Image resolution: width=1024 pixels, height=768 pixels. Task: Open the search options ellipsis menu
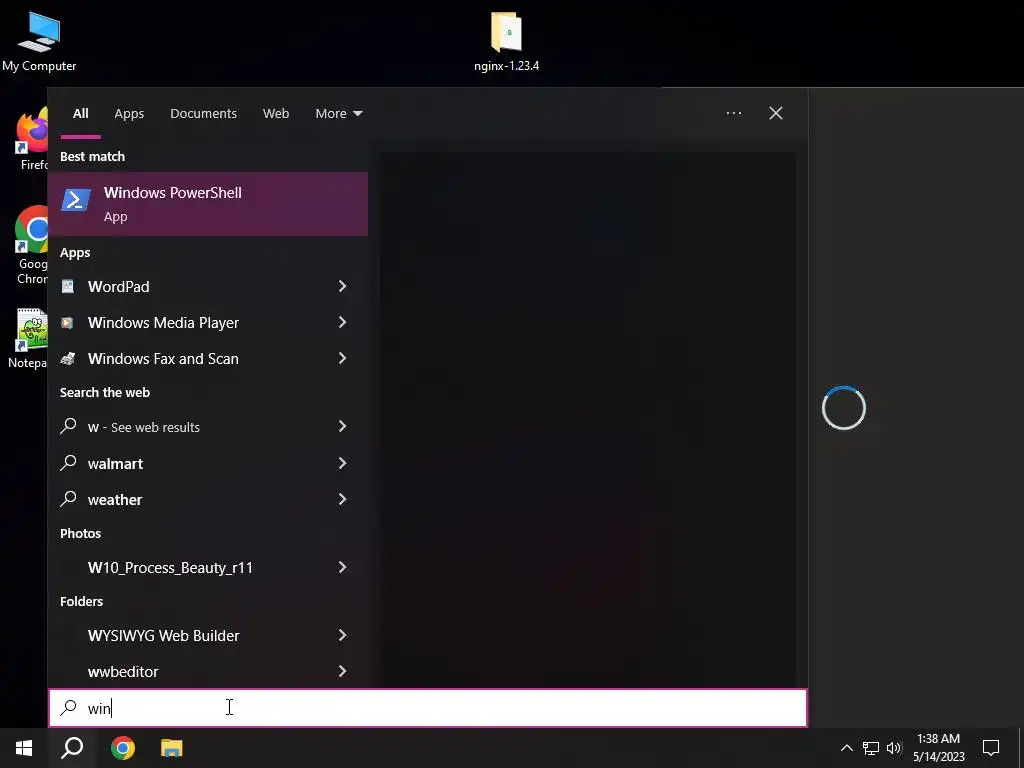[733, 113]
